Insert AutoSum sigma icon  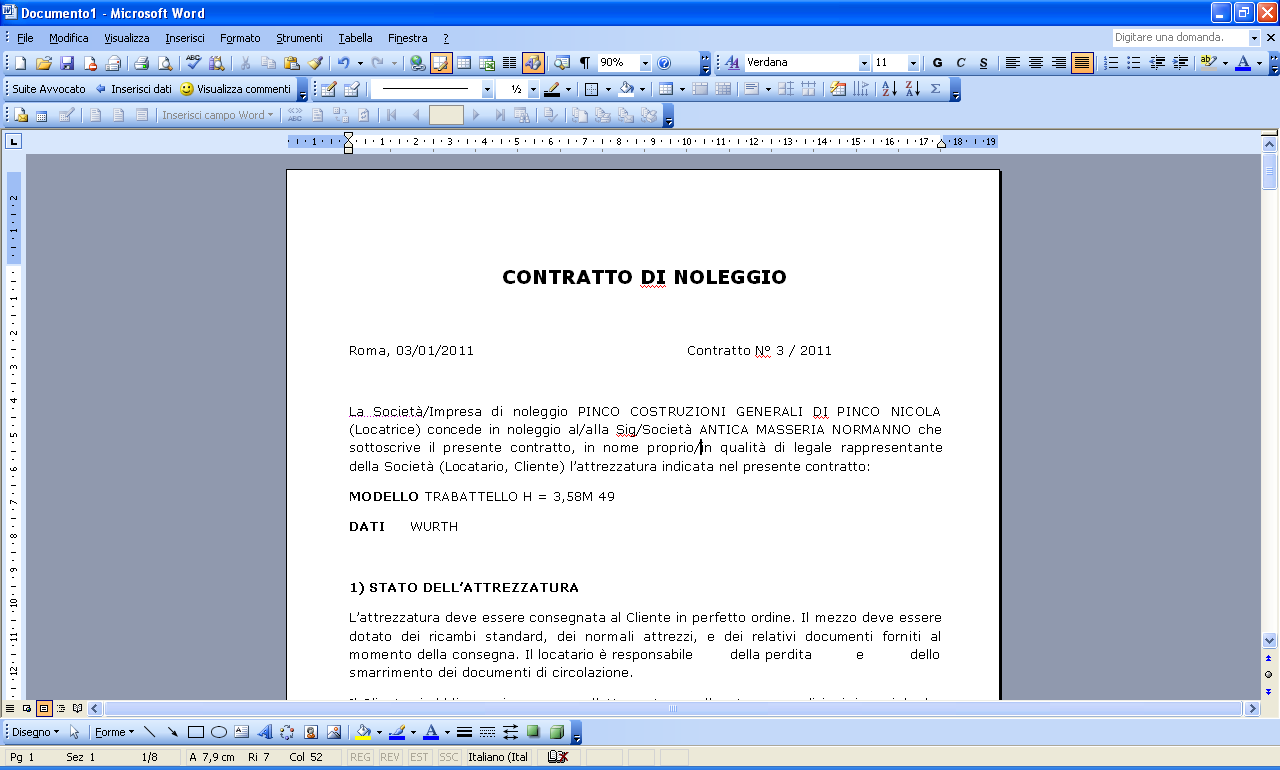935,89
